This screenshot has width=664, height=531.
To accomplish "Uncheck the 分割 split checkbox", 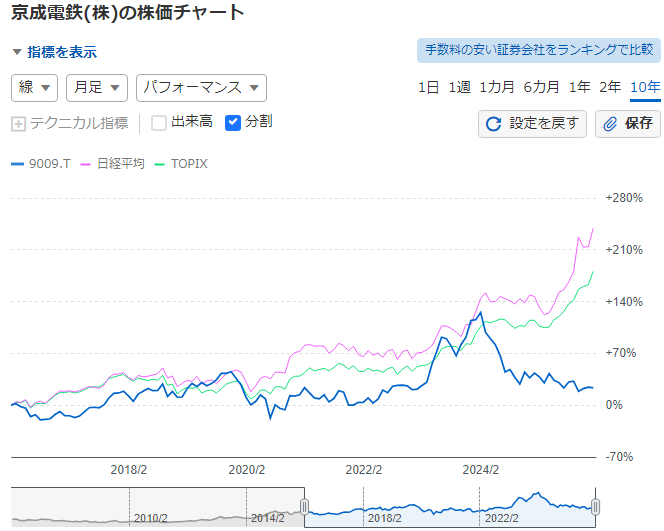I will [x=233, y=122].
